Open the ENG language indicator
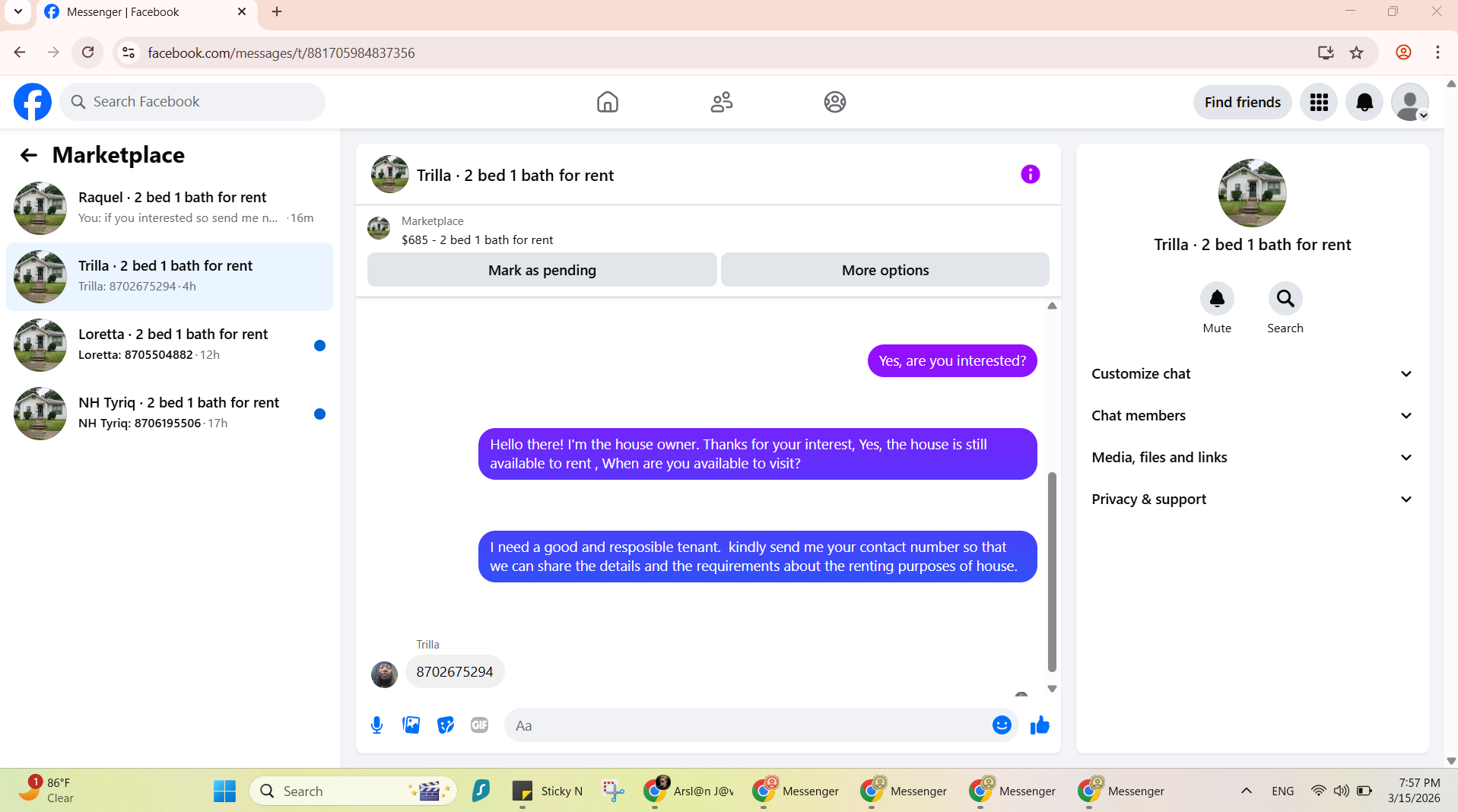 pyautogui.click(x=1282, y=791)
